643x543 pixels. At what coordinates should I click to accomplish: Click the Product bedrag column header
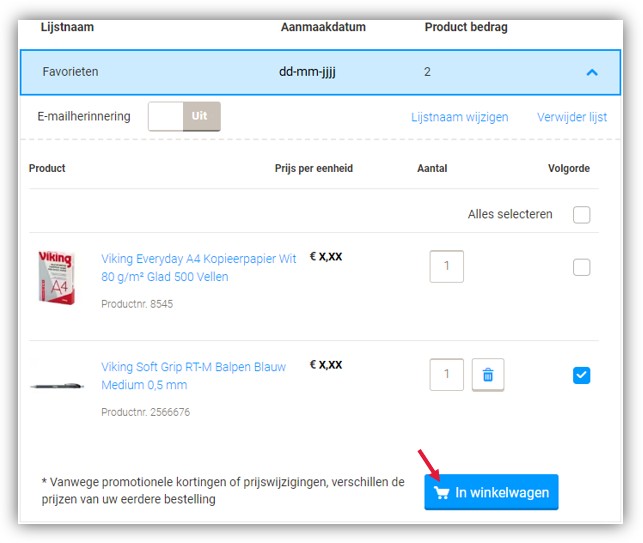point(466,27)
